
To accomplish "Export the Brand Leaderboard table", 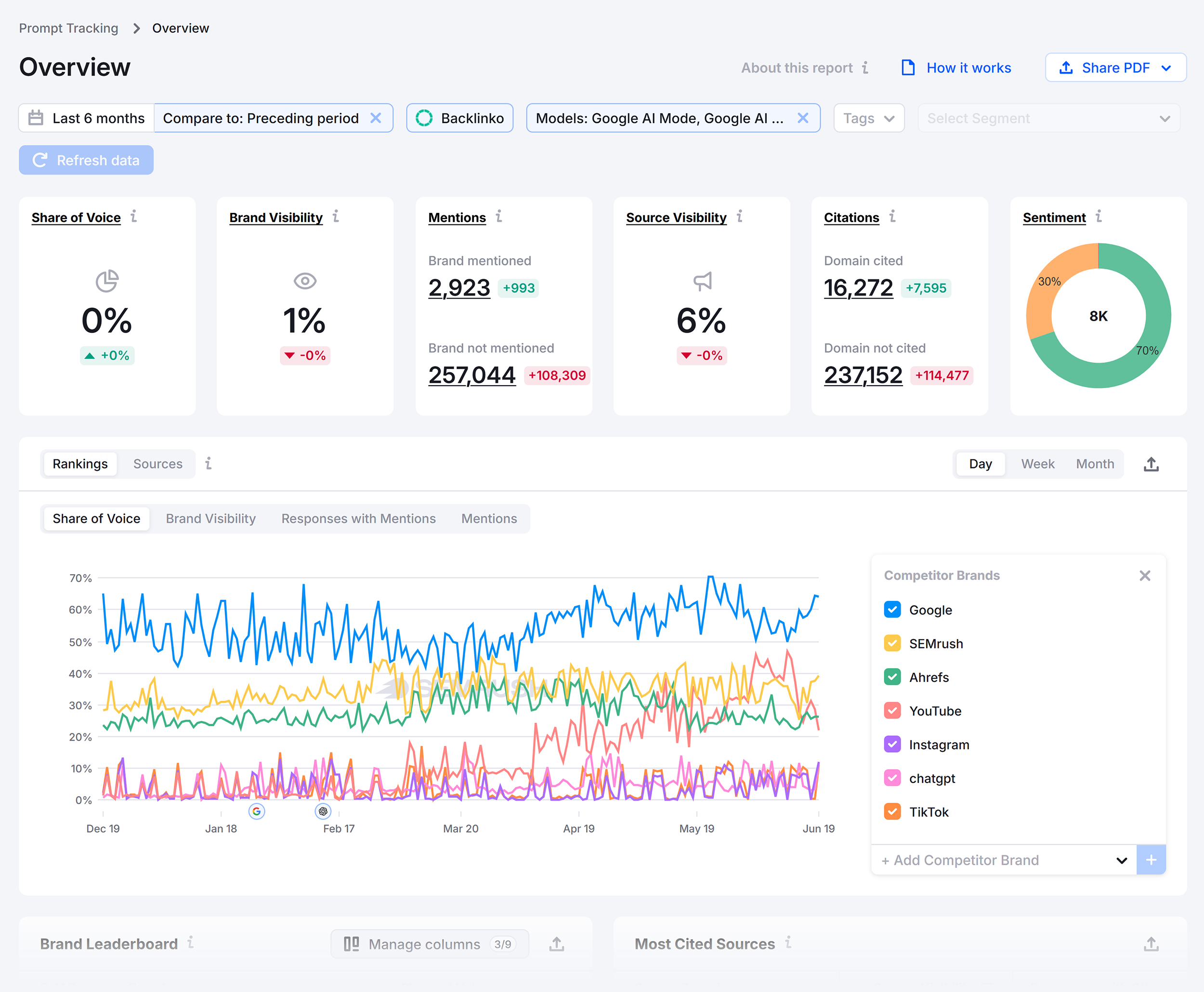I will [x=557, y=944].
